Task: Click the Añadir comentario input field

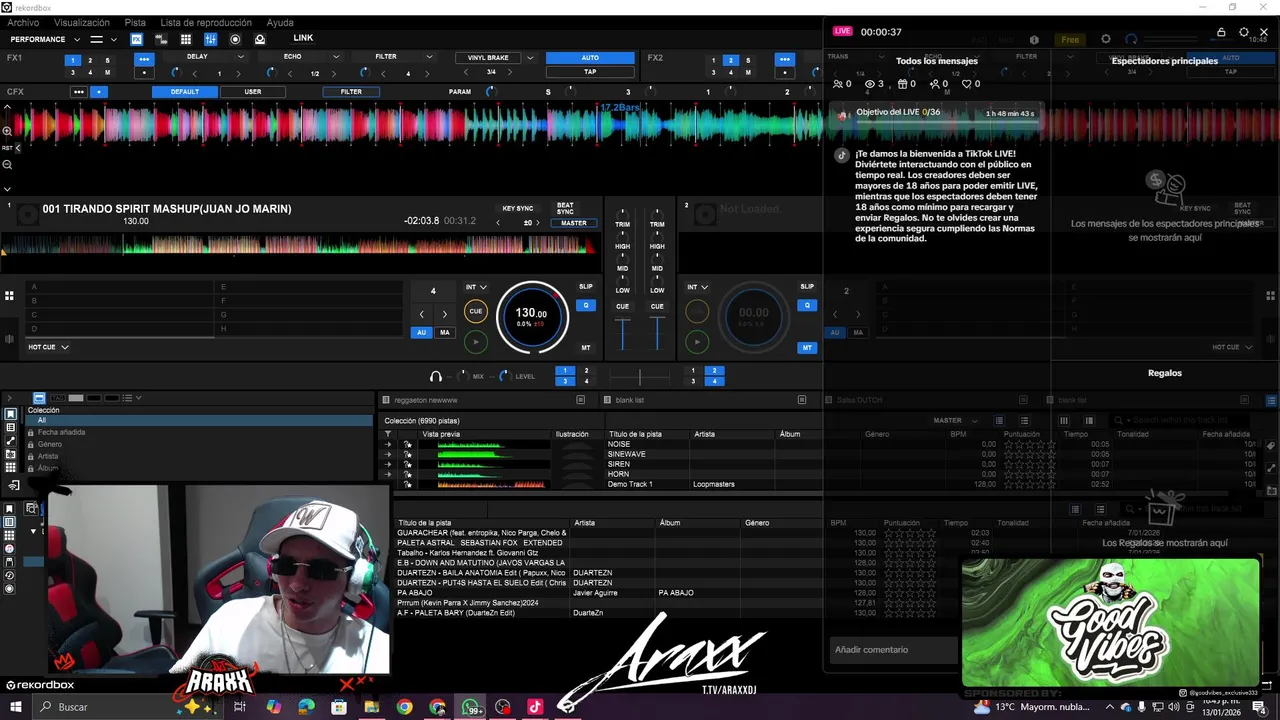Action: (894, 650)
